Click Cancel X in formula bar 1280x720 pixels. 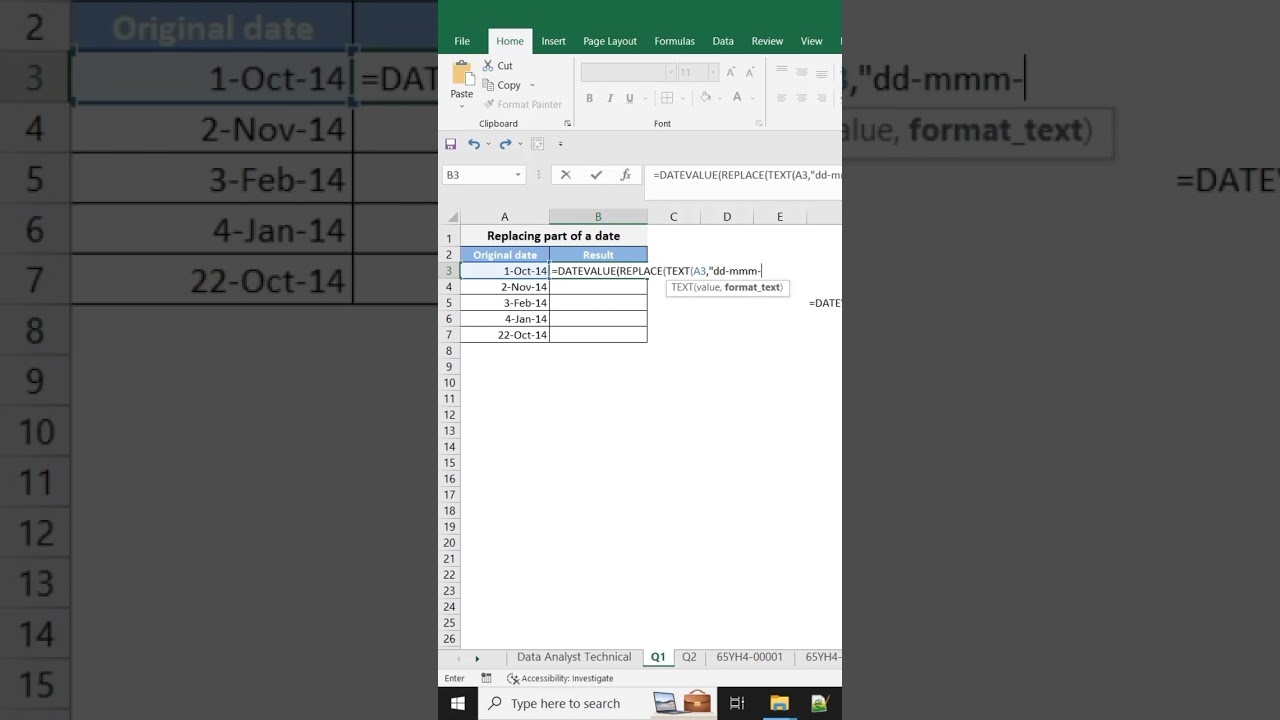pyautogui.click(x=565, y=175)
